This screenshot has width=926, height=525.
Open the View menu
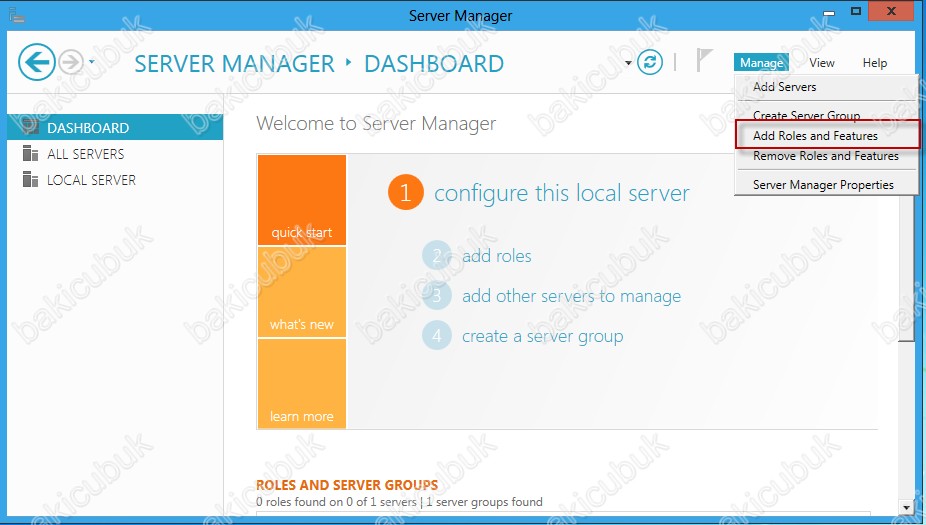[821, 63]
